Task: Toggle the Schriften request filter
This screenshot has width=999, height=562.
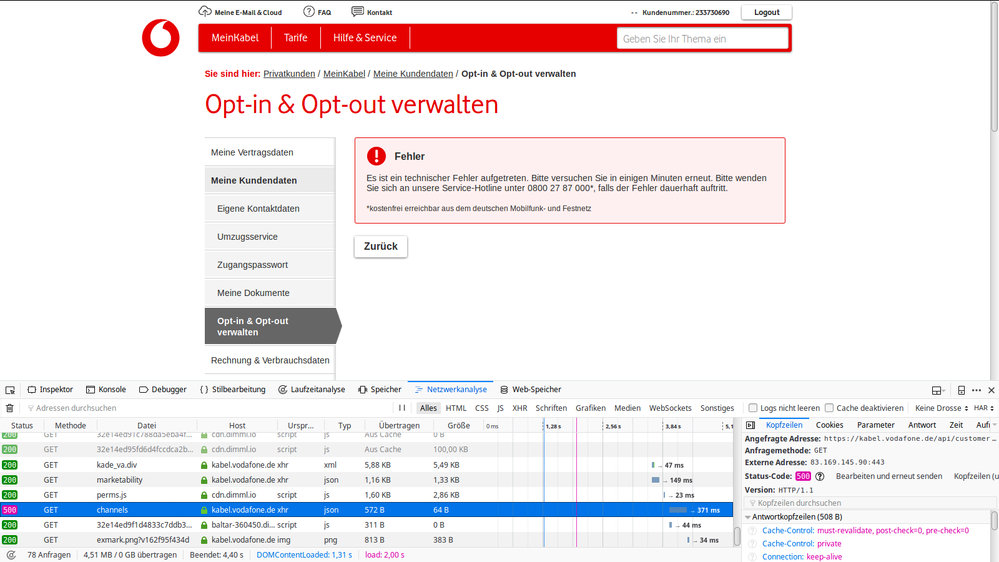Action: click(551, 408)
